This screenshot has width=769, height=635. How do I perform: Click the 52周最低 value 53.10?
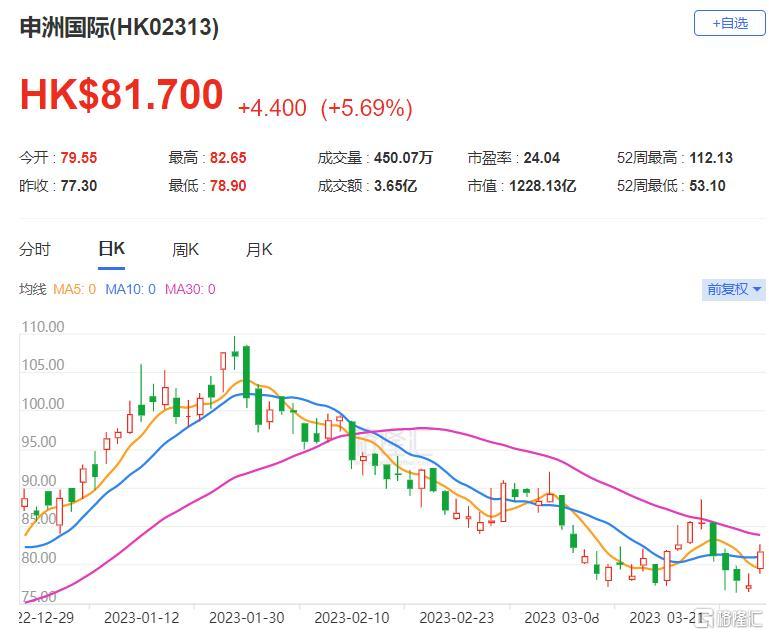tap(707, 186)
